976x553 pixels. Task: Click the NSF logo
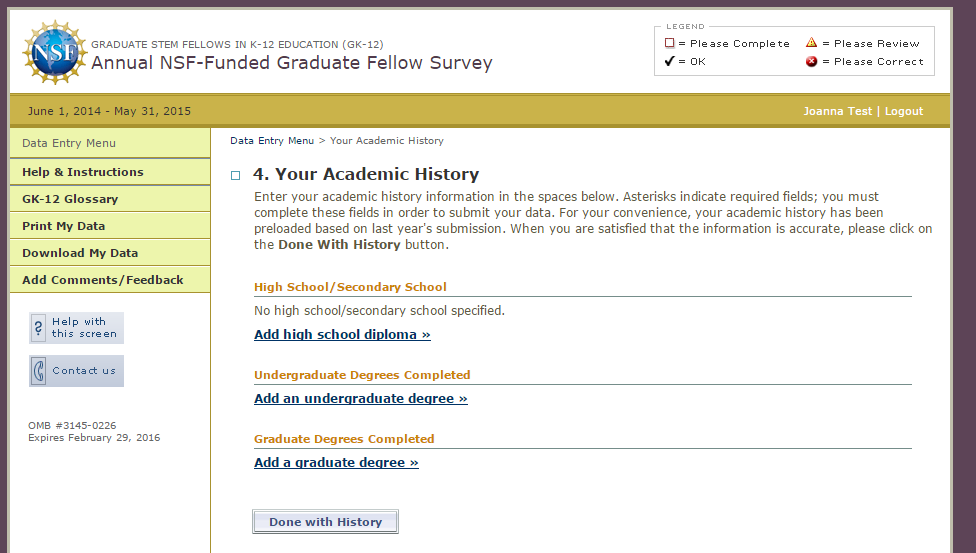pos(54,53)
